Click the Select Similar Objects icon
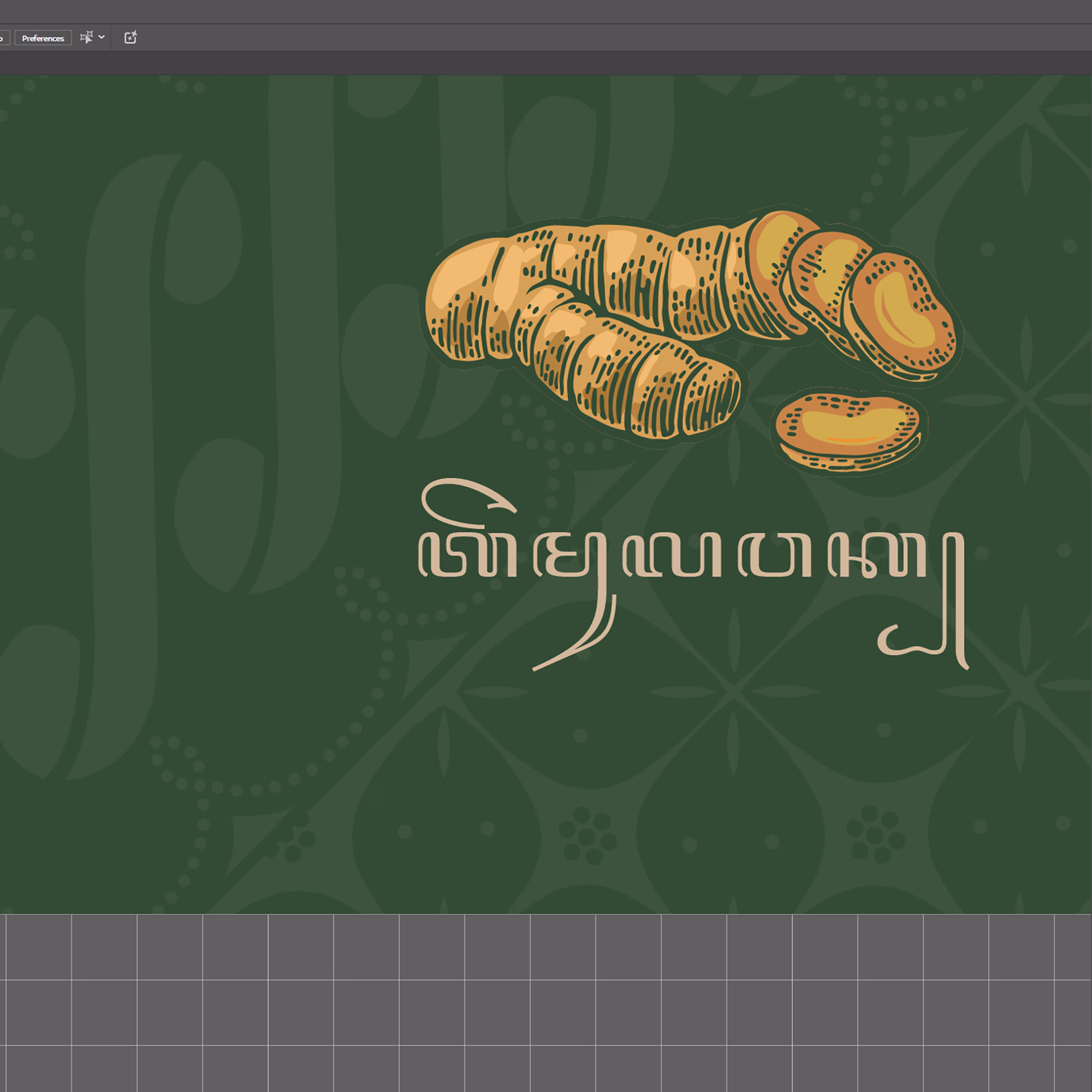 [86, 38]
